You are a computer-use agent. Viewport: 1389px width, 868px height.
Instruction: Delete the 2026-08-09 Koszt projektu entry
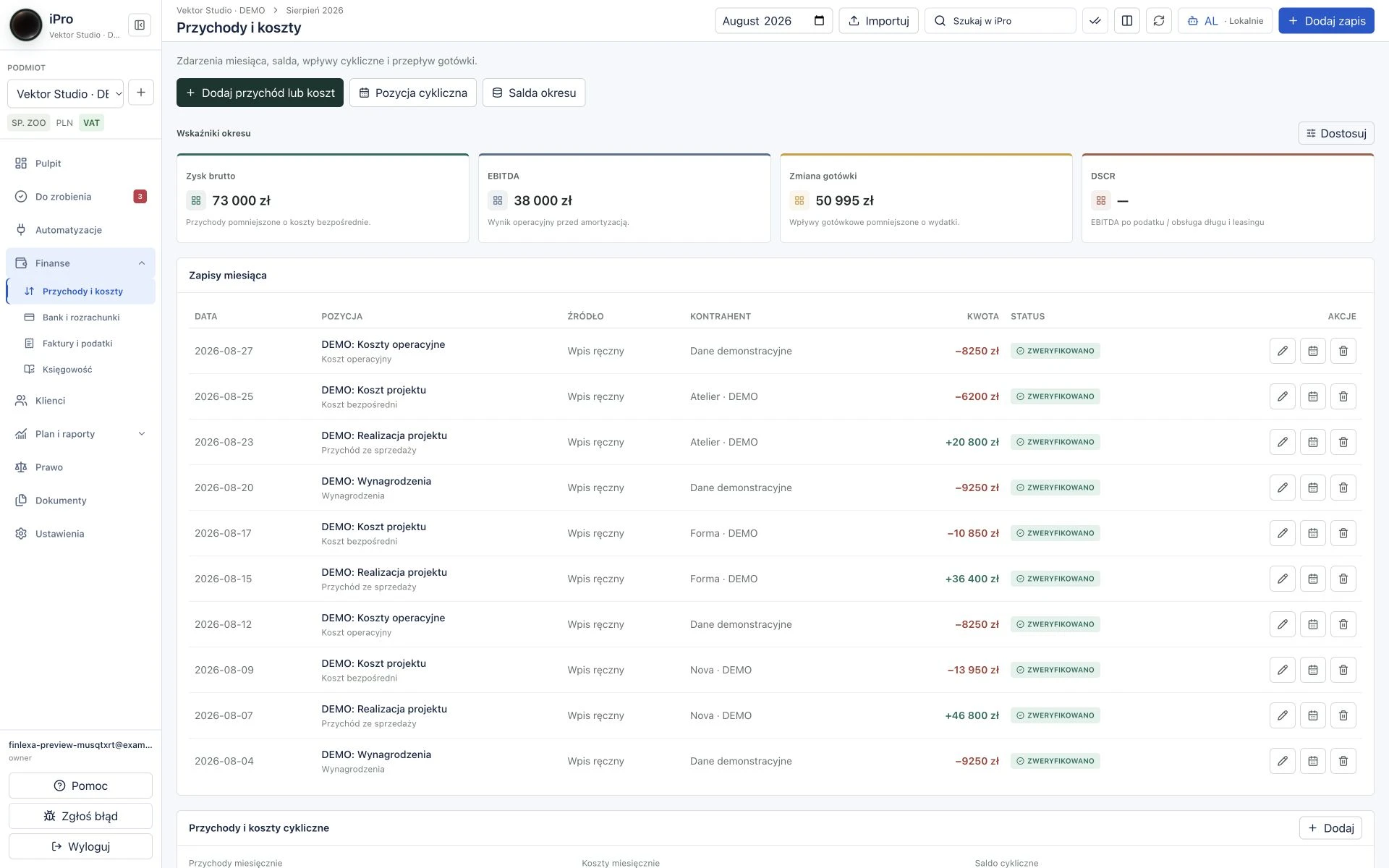[x=1343, y=670]
